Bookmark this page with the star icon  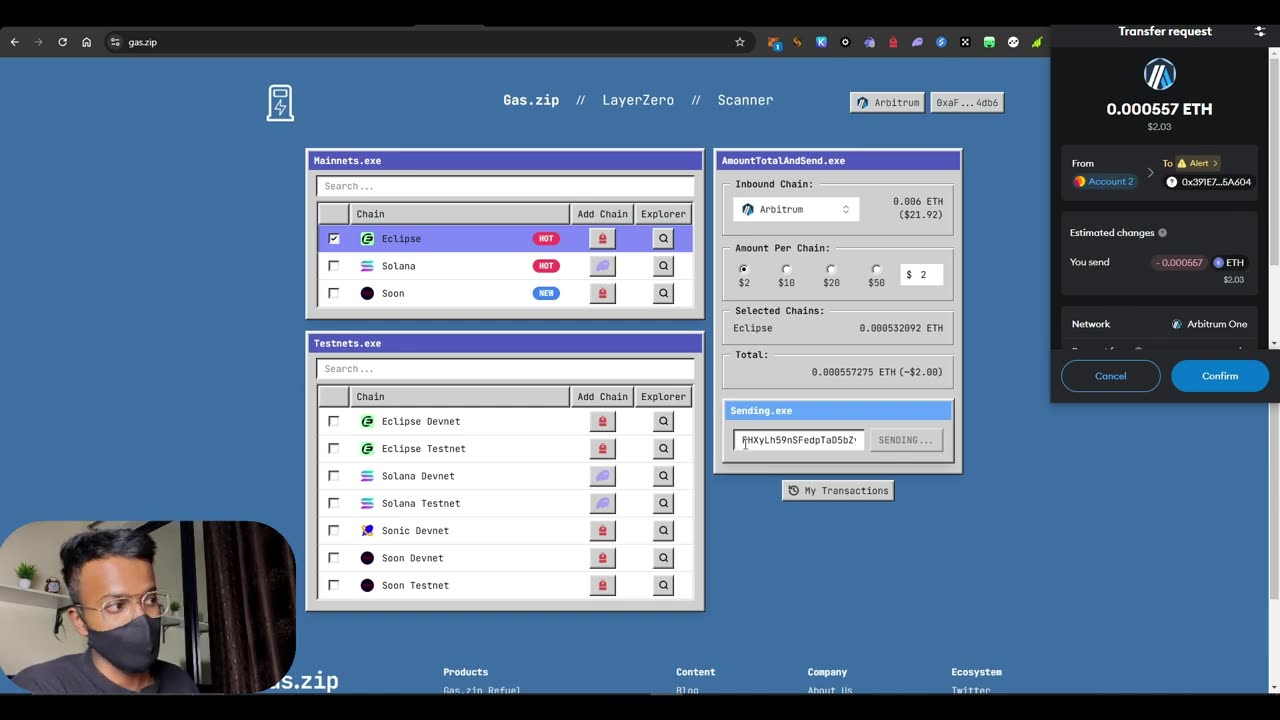click(x=740, y=42)
